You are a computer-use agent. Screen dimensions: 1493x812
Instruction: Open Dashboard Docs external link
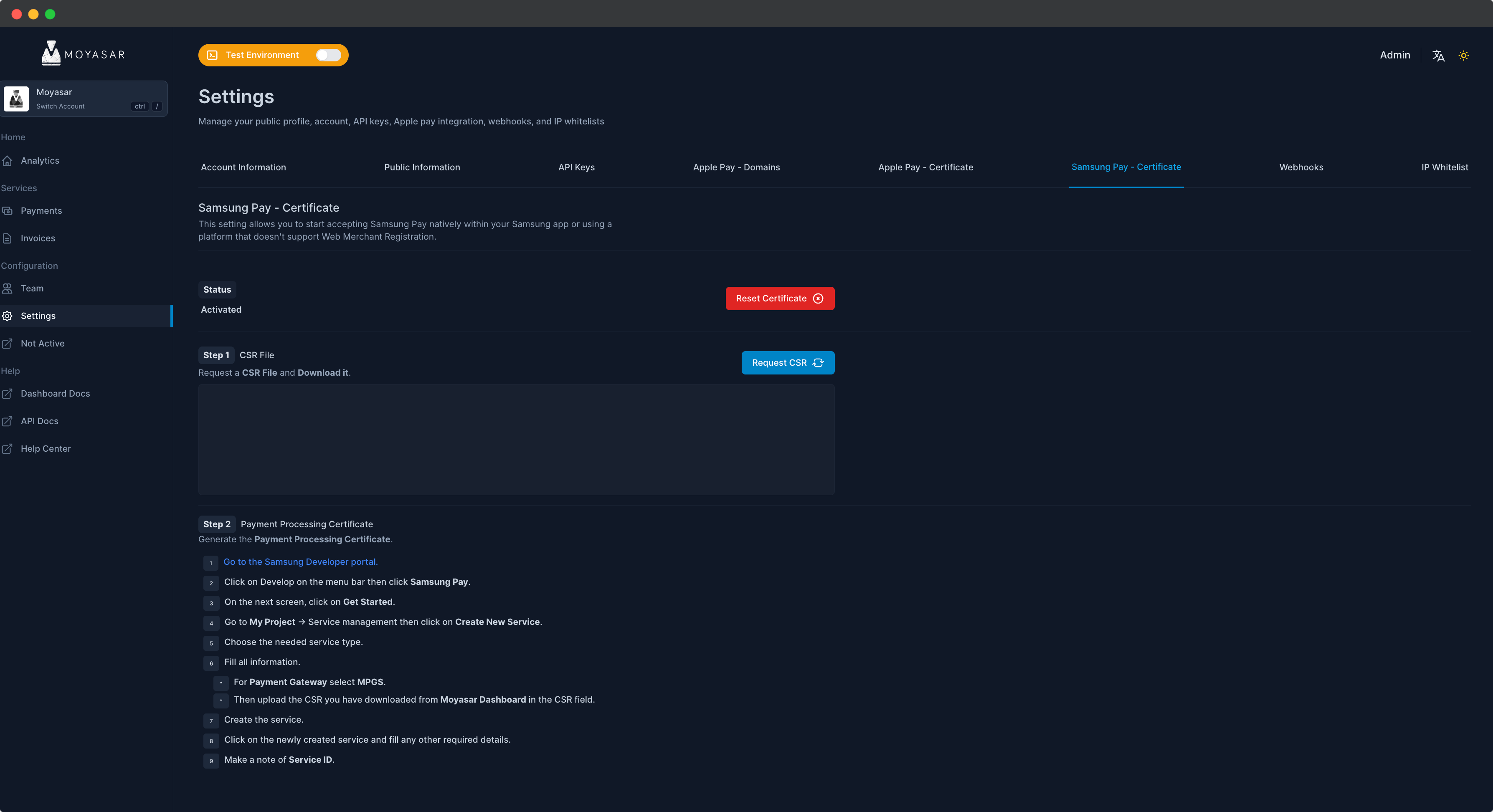coord(55,394)
